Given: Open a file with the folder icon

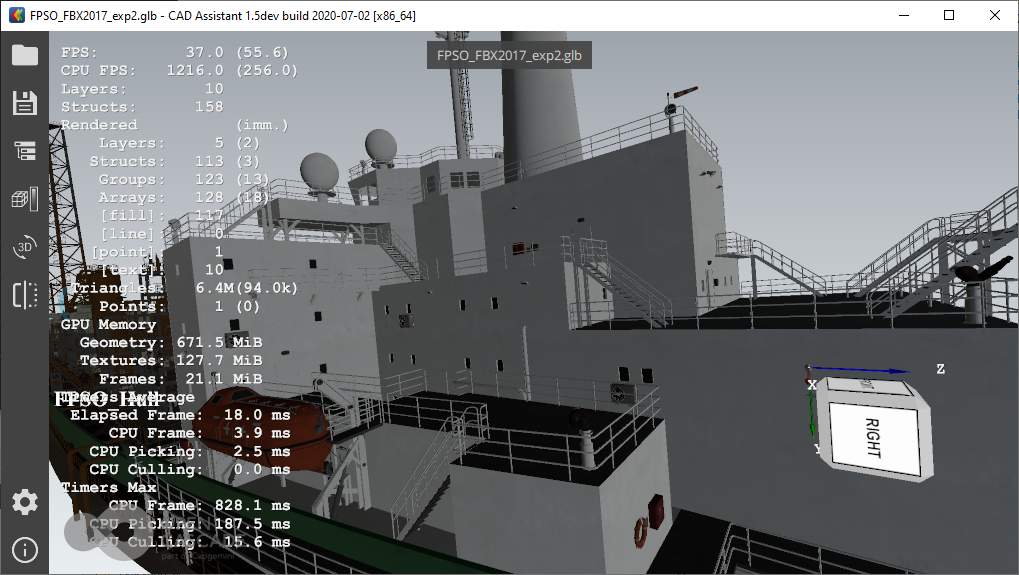Looking at the screenshot, I should coord(24,55).
